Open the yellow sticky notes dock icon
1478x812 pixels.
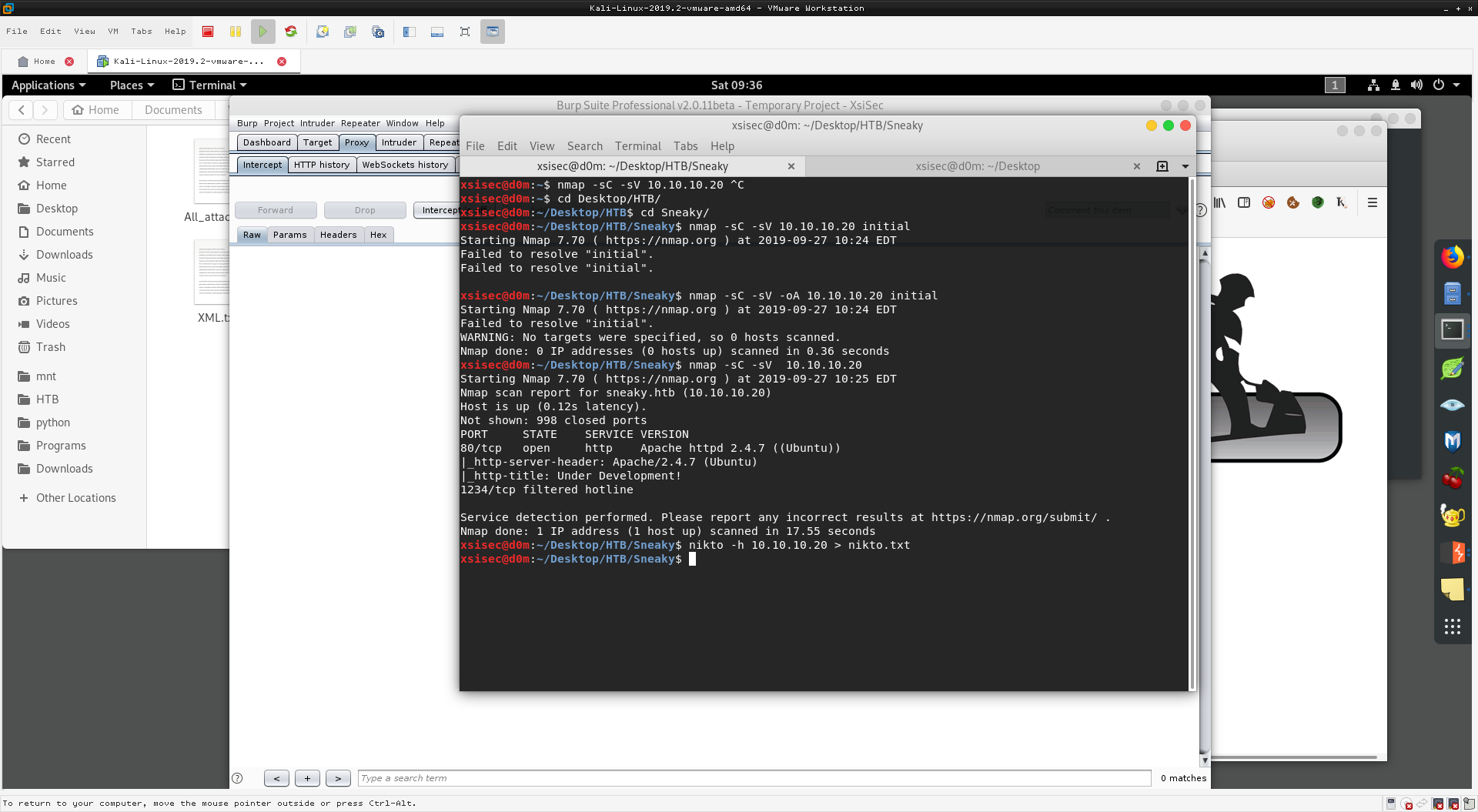pyautogui.click(x=1453, y=590)
